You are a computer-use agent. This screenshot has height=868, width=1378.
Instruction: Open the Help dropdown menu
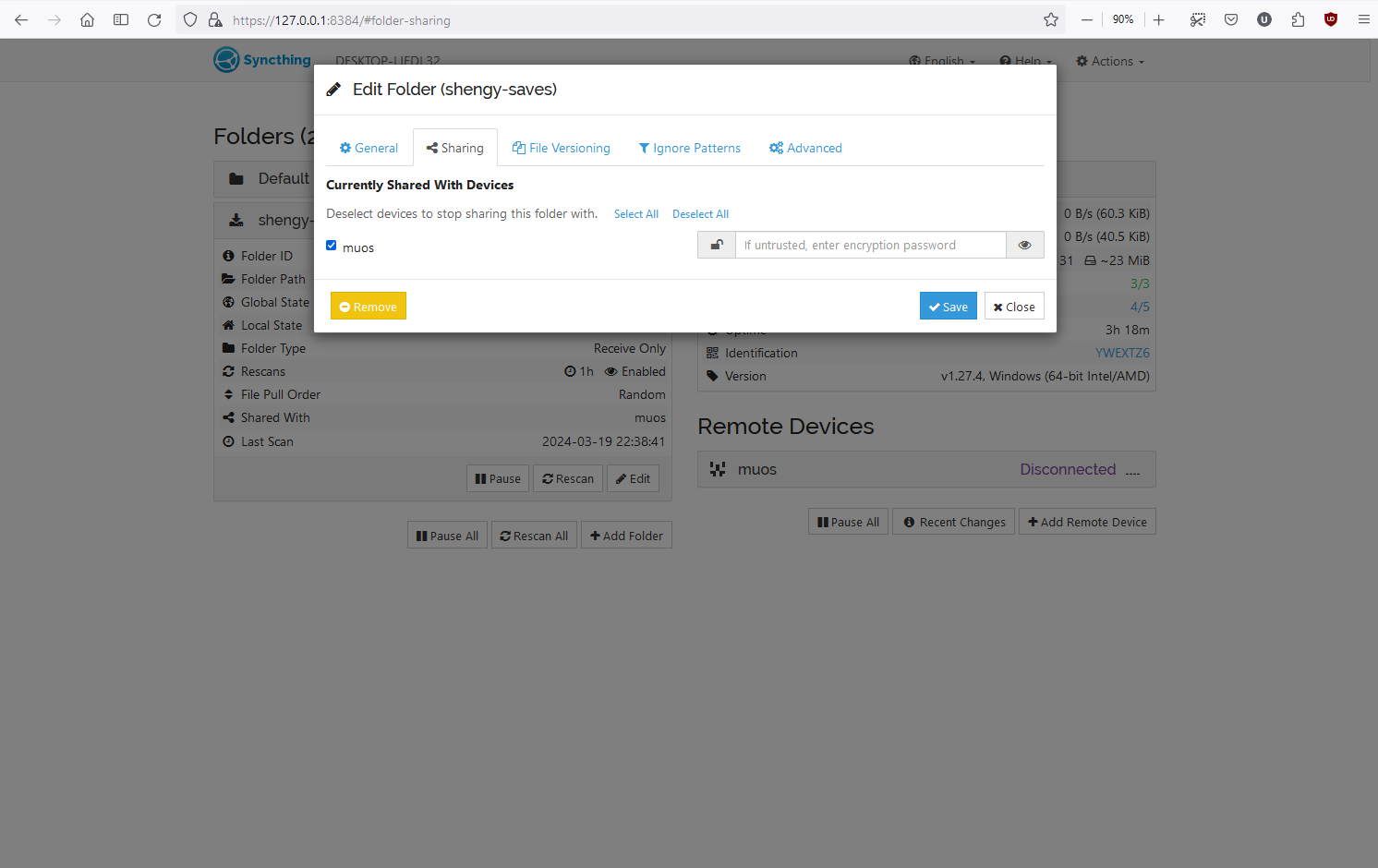(1026, 62)
